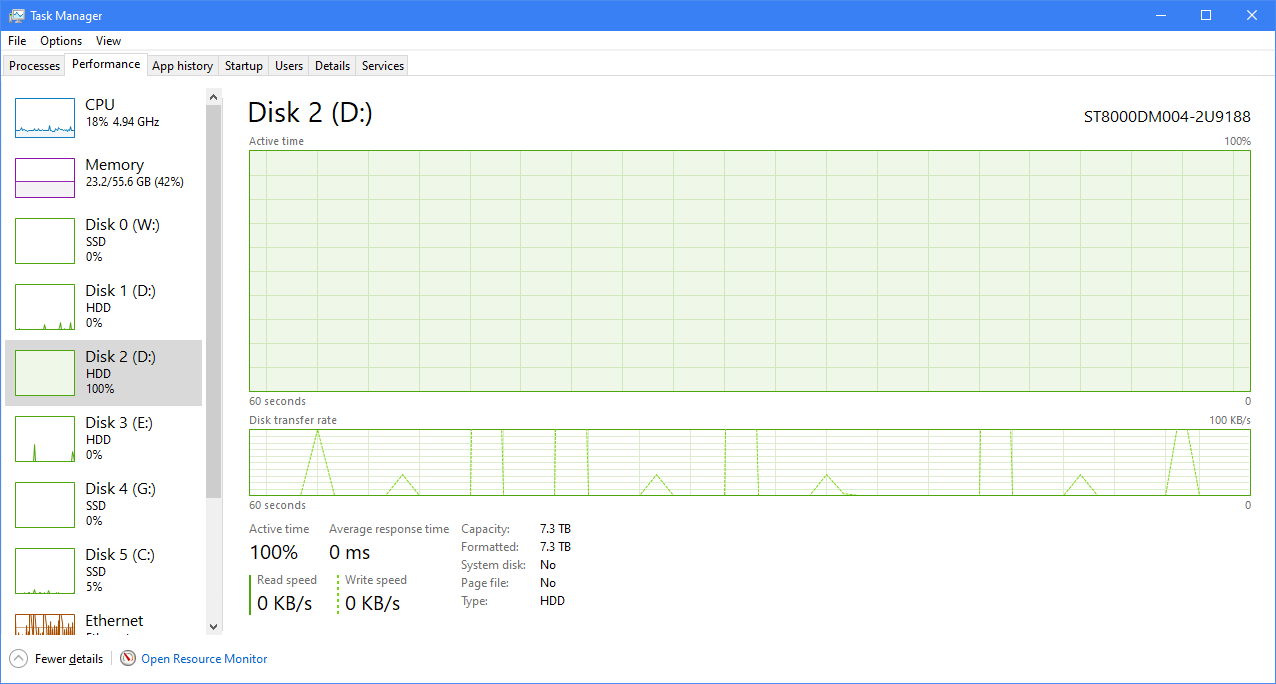The height and width of the screenshot is (684, 1276).
Task: Click the Capacity 7.3 TB value
Action: point(555,529)
